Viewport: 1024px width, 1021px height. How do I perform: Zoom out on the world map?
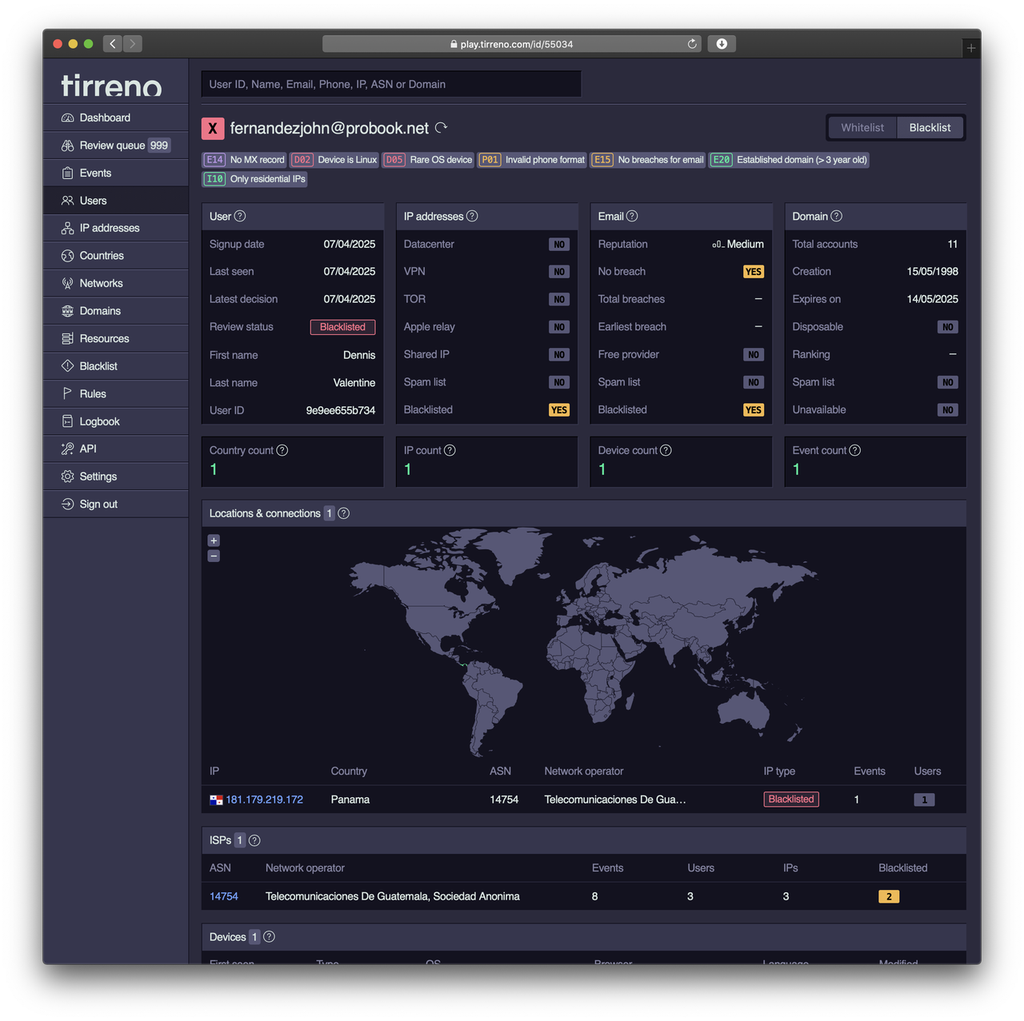(x=214, y=556)
